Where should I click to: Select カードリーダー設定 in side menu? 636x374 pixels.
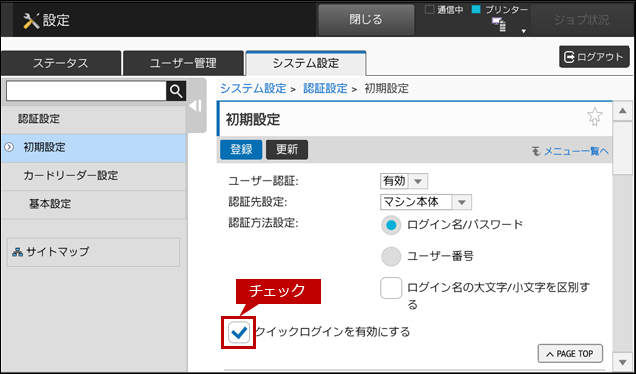pos(93,176)
